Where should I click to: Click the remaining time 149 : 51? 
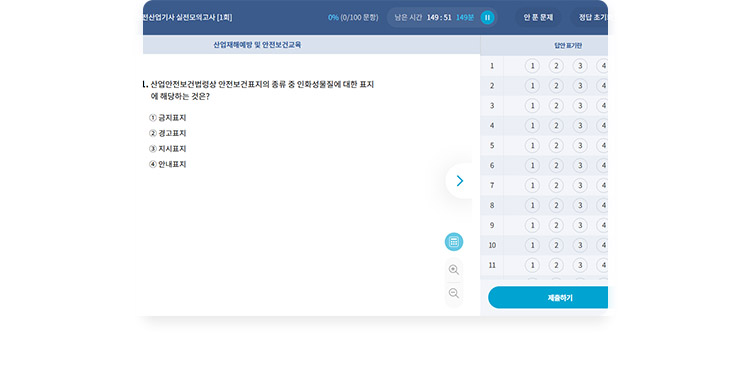click(x=439, y=18)
